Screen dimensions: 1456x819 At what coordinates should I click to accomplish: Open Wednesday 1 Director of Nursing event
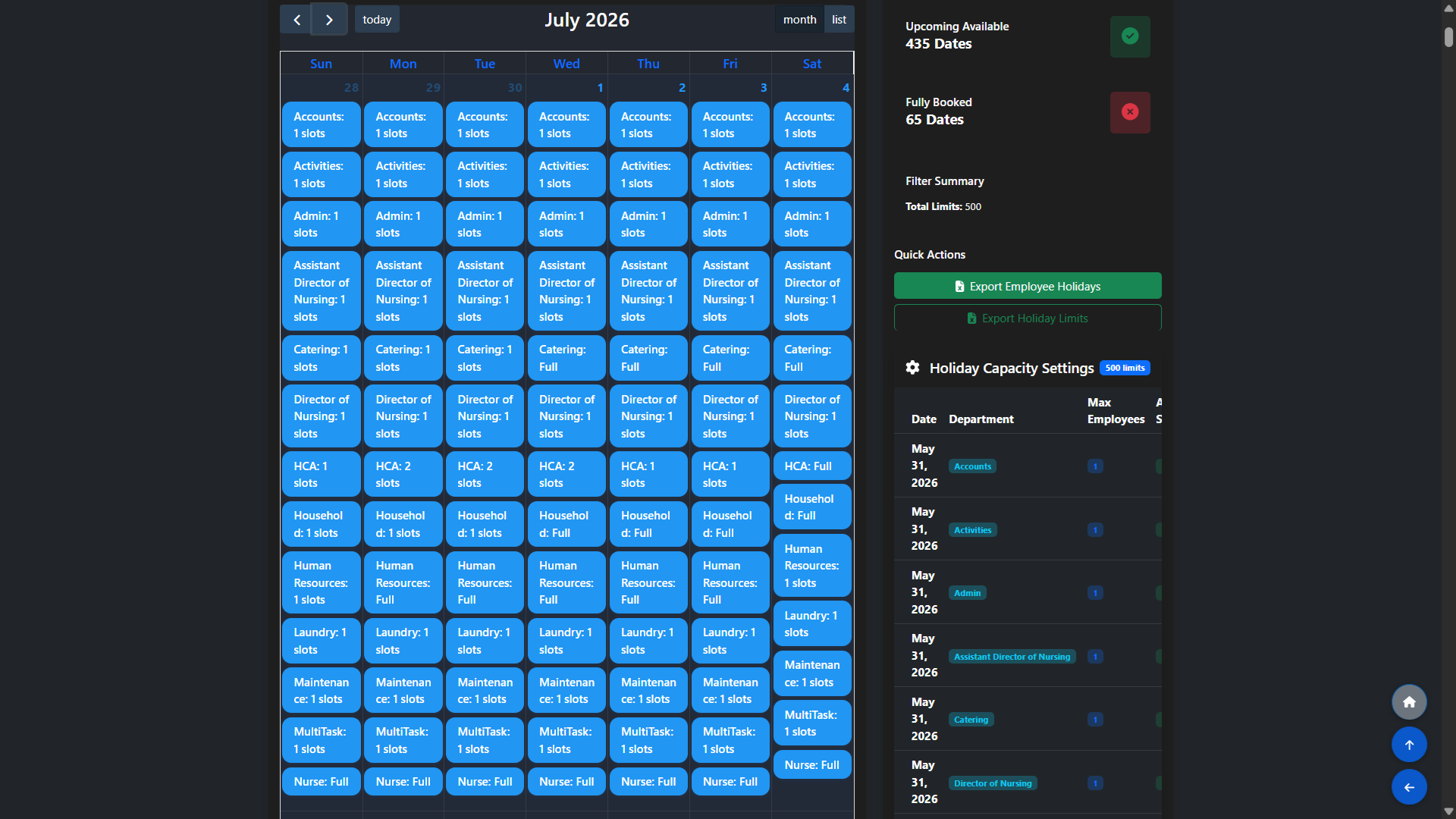click(x=566, y=416)
